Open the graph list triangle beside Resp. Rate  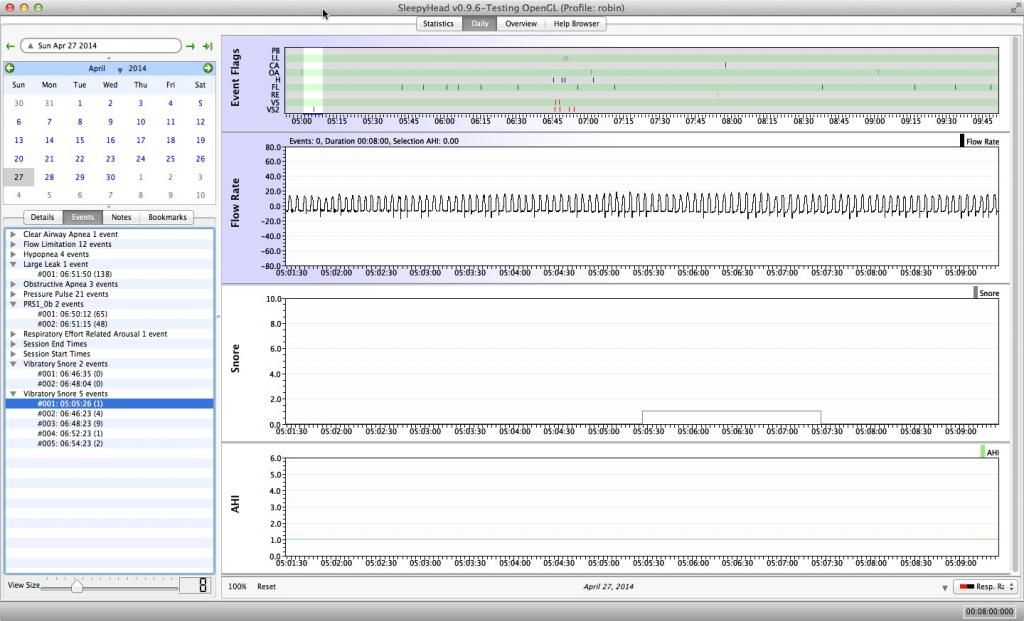tap(944, 588)
